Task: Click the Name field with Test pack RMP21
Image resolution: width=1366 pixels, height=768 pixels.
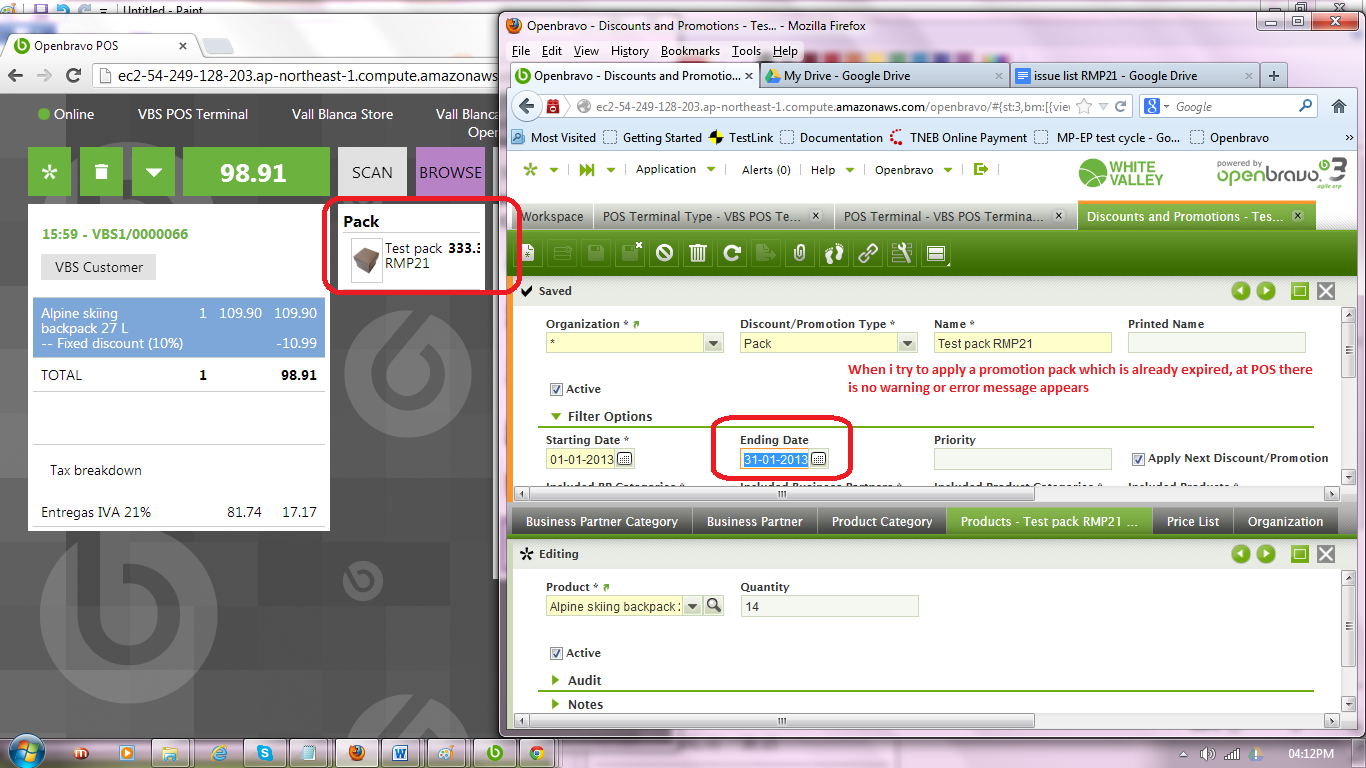Action: [x=1023, y=343]
